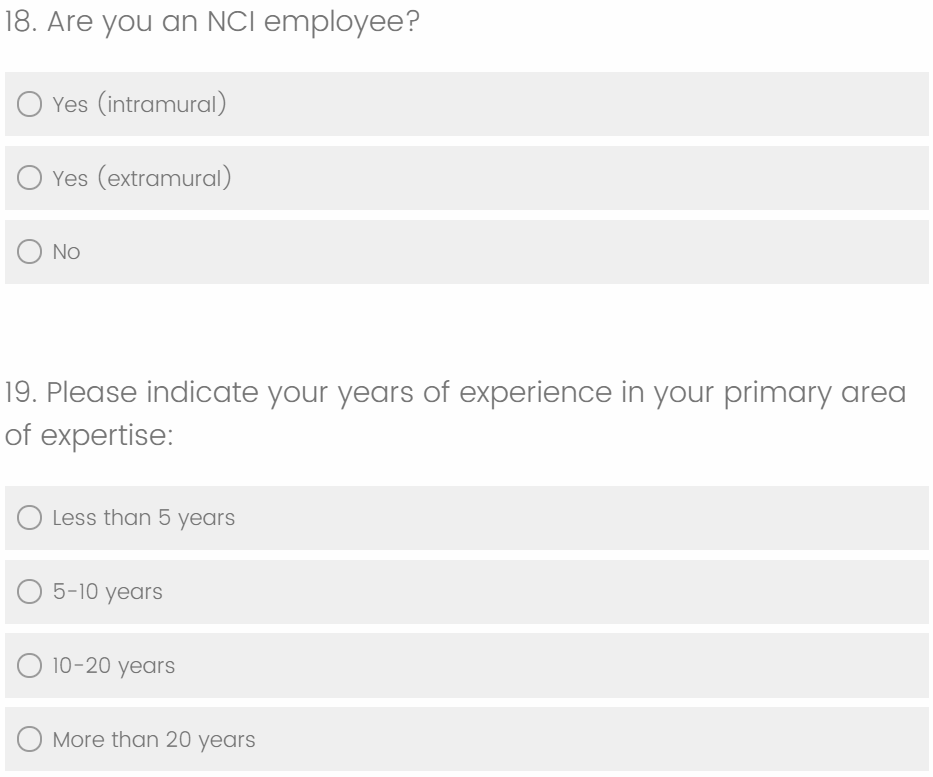Viewport: 933px width, 777px height.
Task: Select the Yes (intramural) radio button
Action: [30, 105]
